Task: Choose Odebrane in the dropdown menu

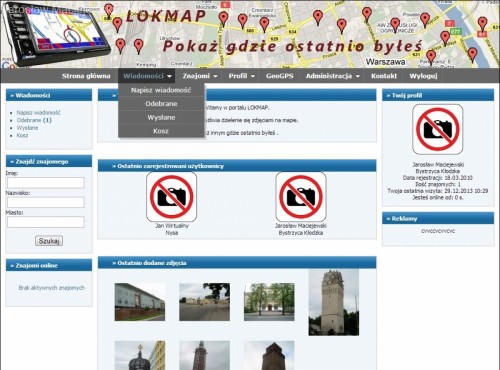Action: (161, 104)
